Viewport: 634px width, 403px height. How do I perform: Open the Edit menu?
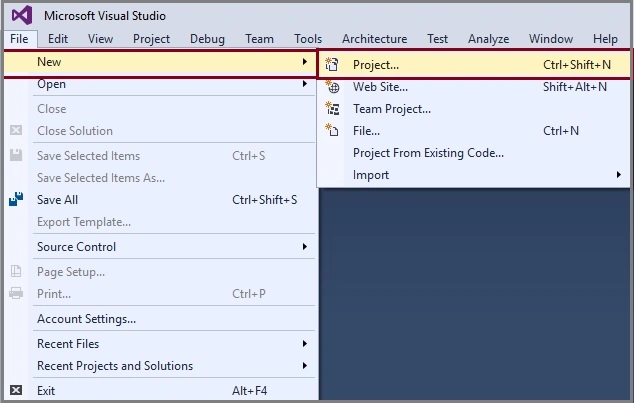point(58,39)
